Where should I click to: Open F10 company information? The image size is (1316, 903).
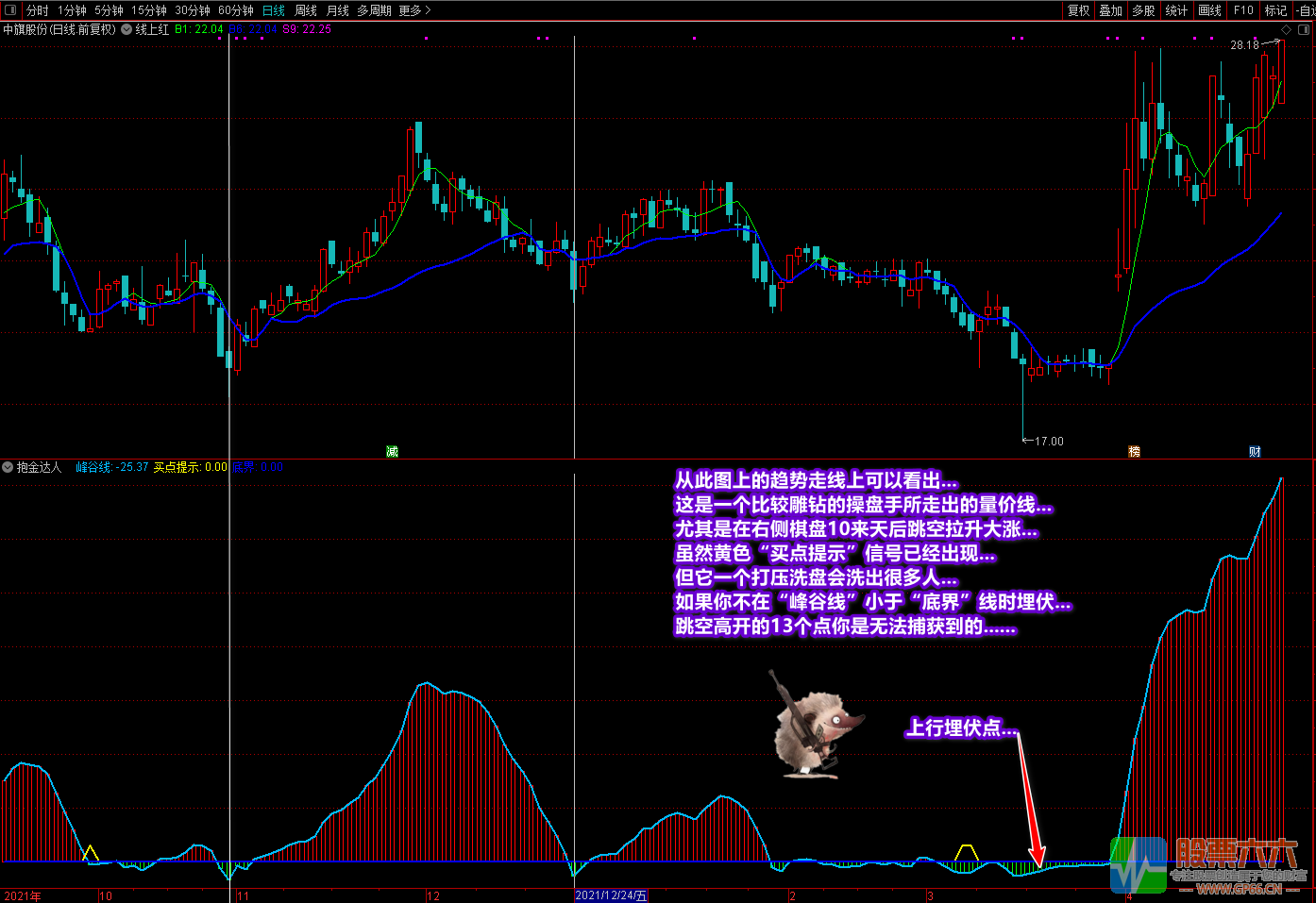pos(1243,10)
